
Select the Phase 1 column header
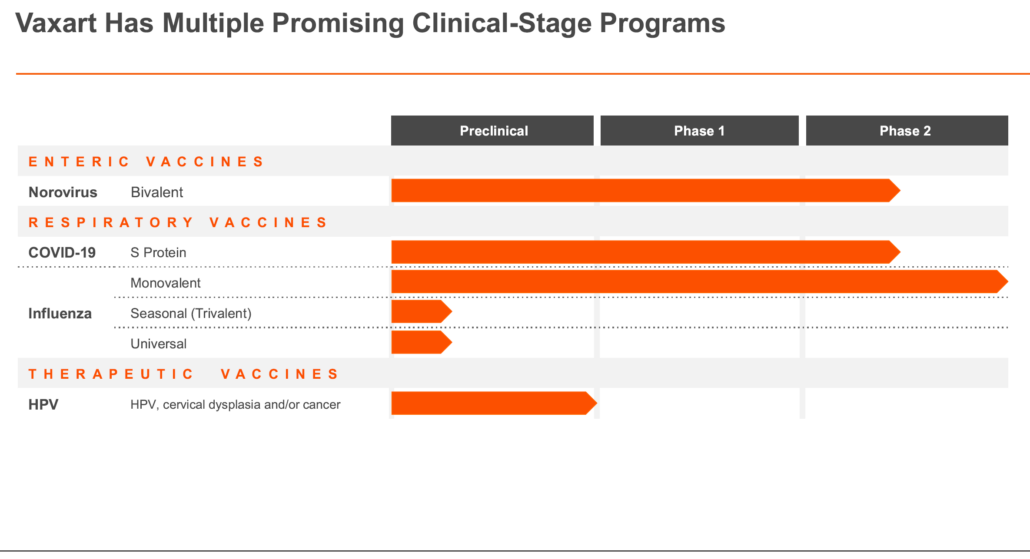(700, 131)
